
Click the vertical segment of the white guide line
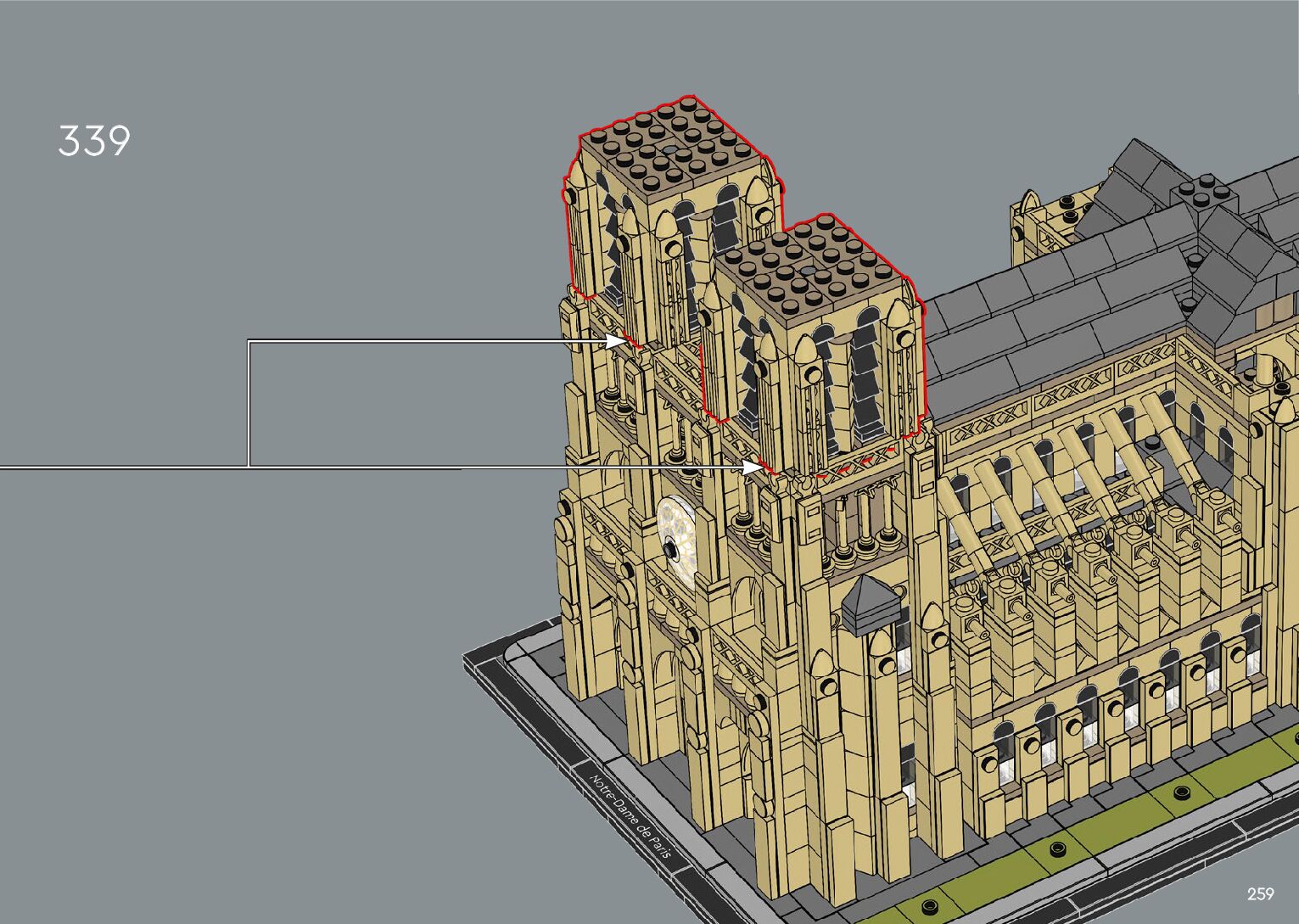point(249,403)
